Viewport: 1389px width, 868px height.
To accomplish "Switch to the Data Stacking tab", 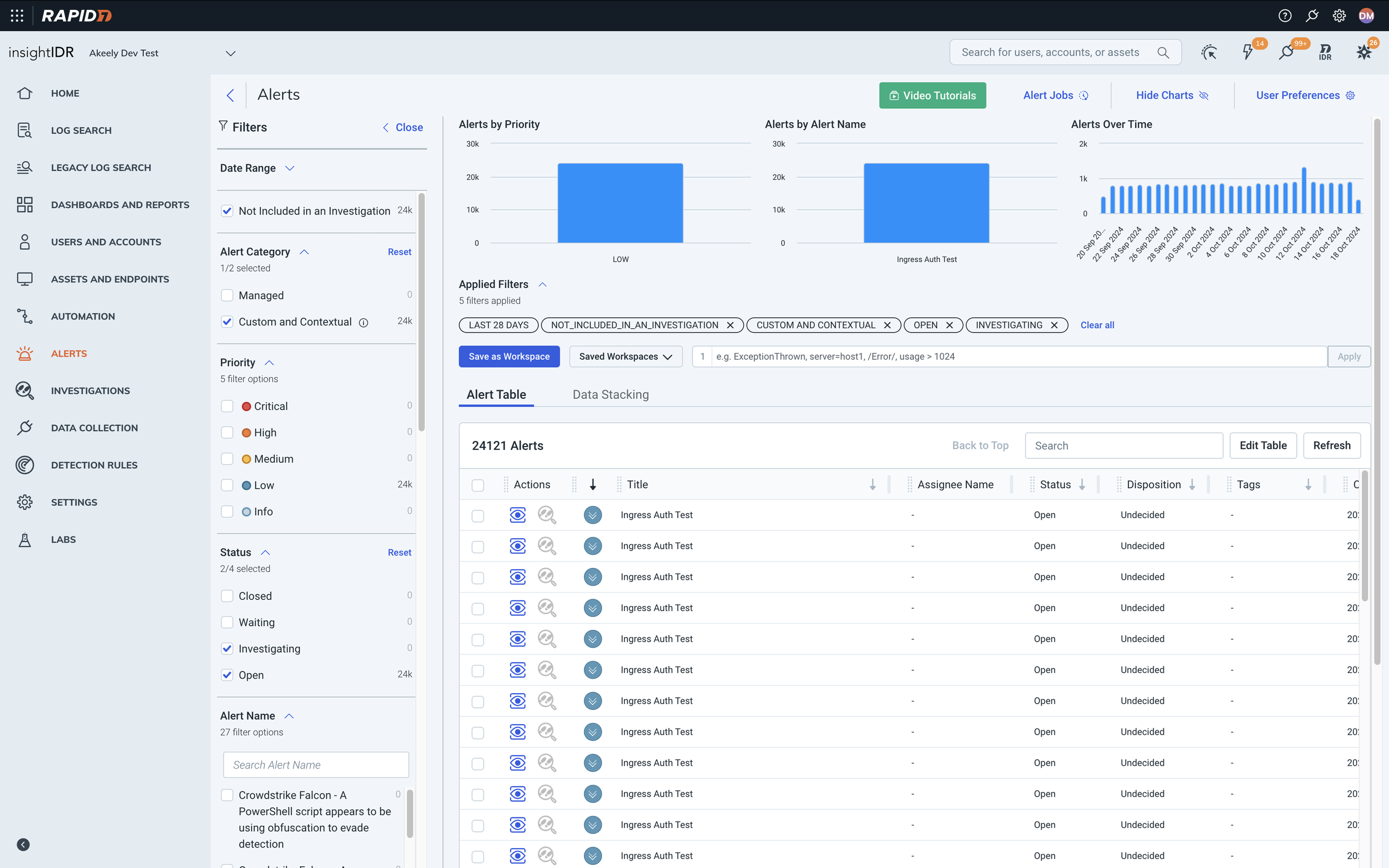I will click(x=610, y=394).
